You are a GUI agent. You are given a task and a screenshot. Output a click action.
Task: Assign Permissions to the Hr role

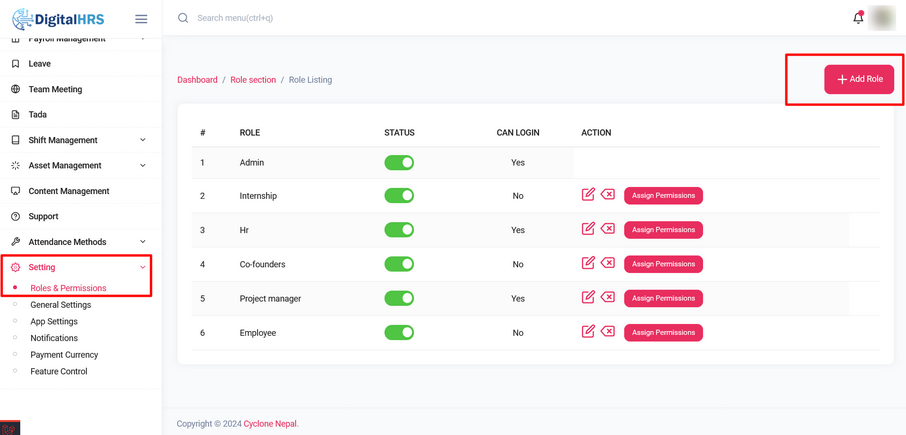(x=663, y=230)
